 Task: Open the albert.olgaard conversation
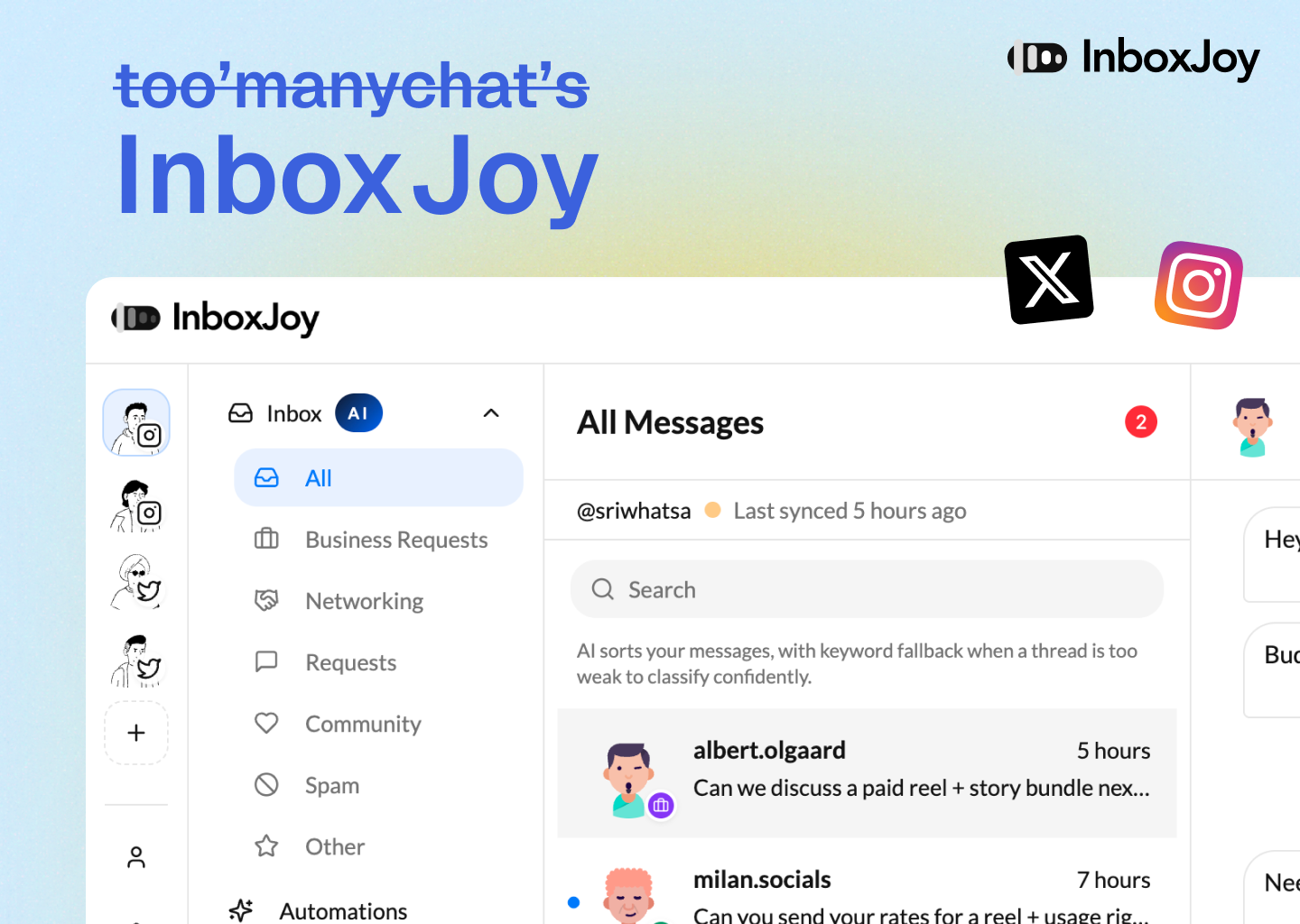pyautogui.click(x=867, y=773)
